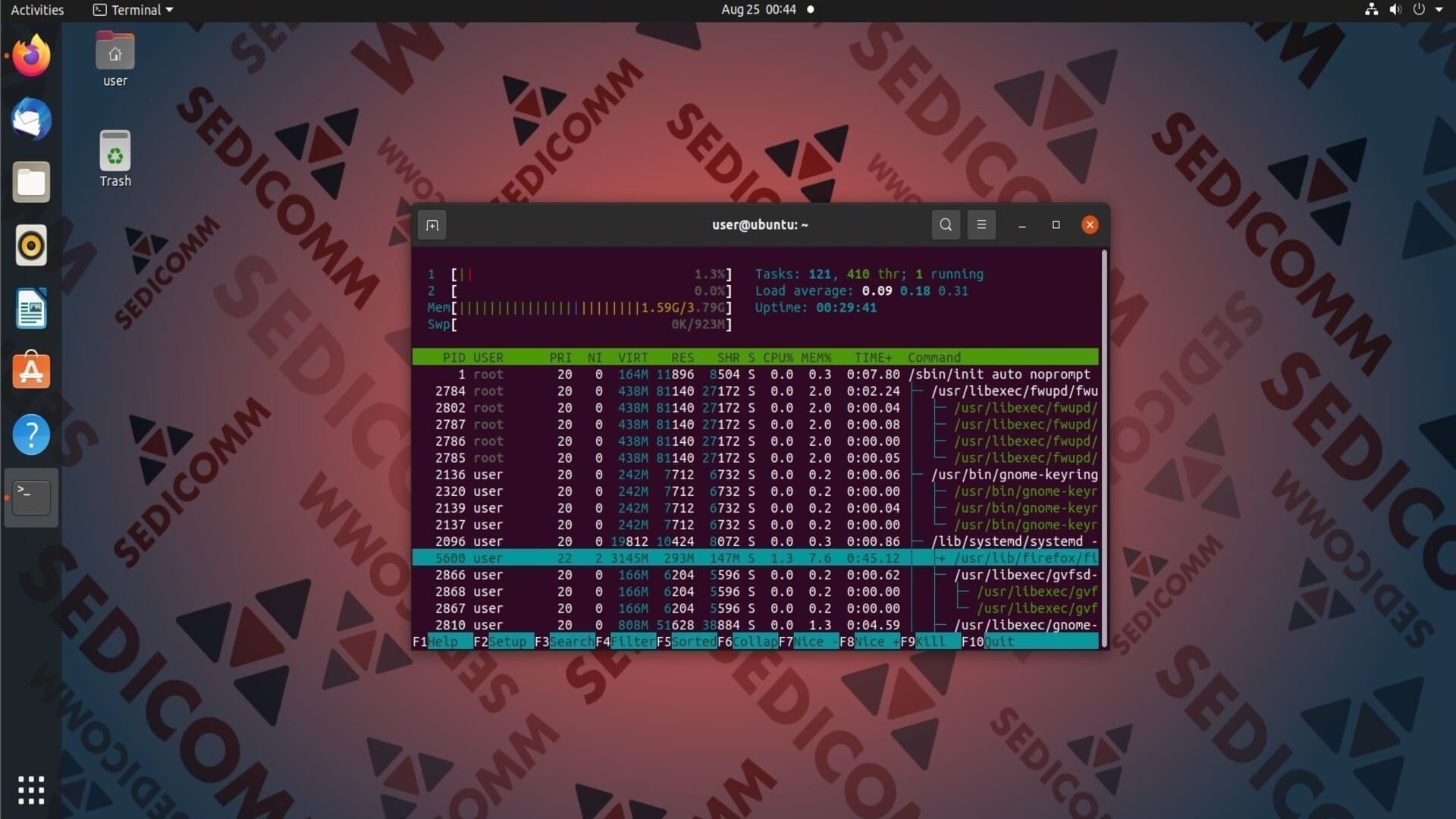Click F10 Quit in htop footer
This screenshot has height=819, width=1456.
pos(987,642)
